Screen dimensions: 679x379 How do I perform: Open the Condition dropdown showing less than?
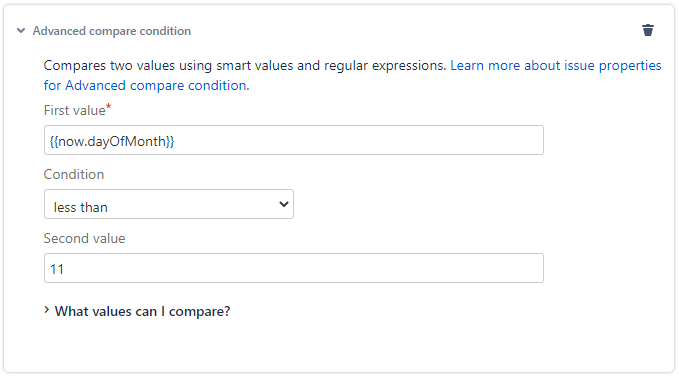(x=169, y=204)
